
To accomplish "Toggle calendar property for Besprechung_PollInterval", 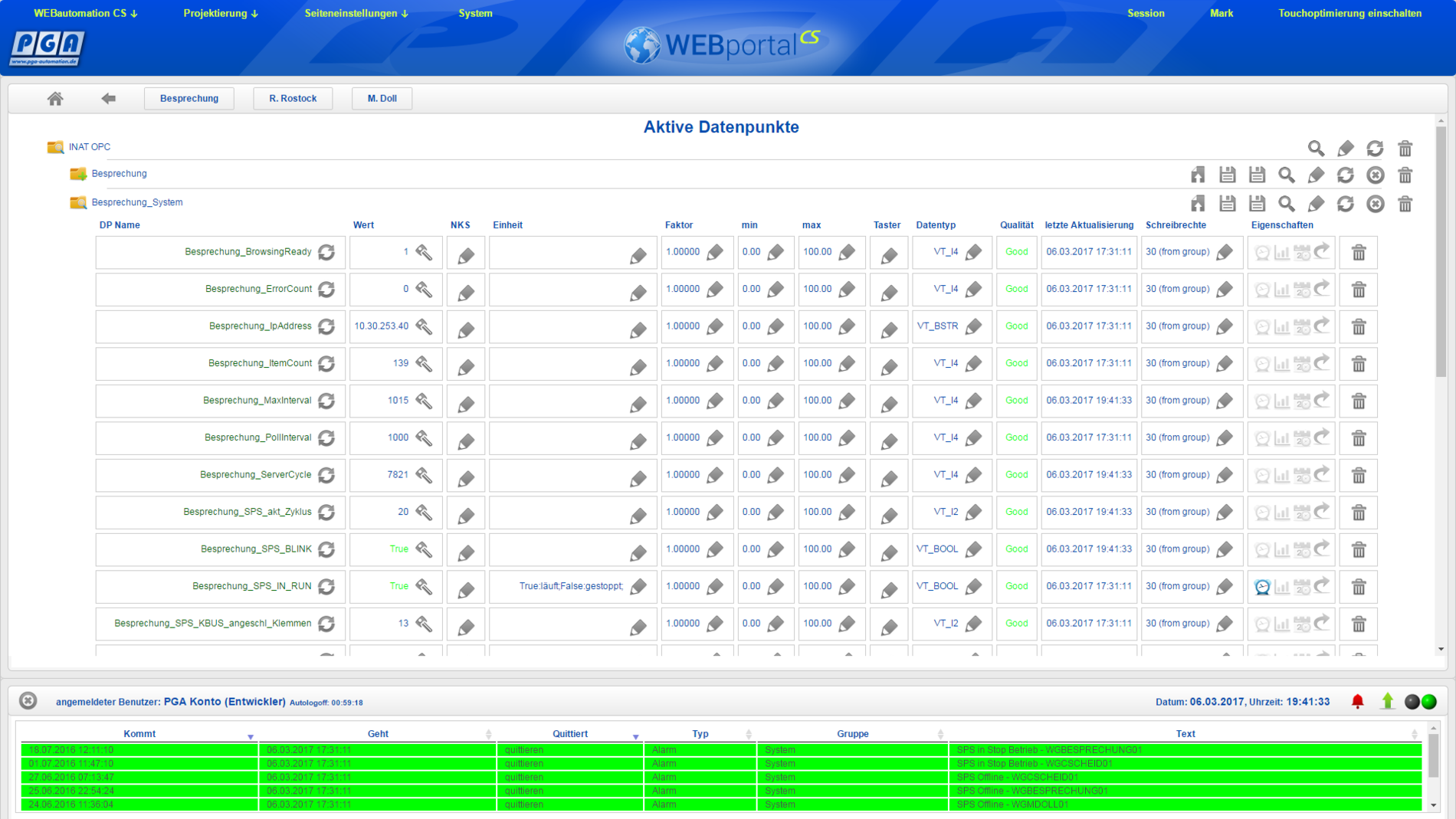I will tap(1301, 438).
